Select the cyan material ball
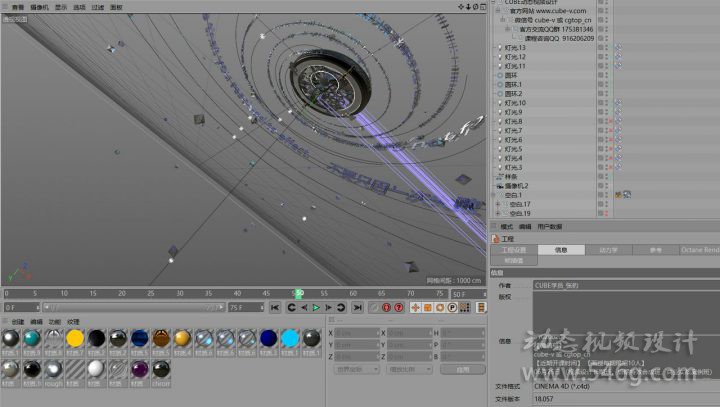Viewport: 720px width, 407px height. click(290, 339)
